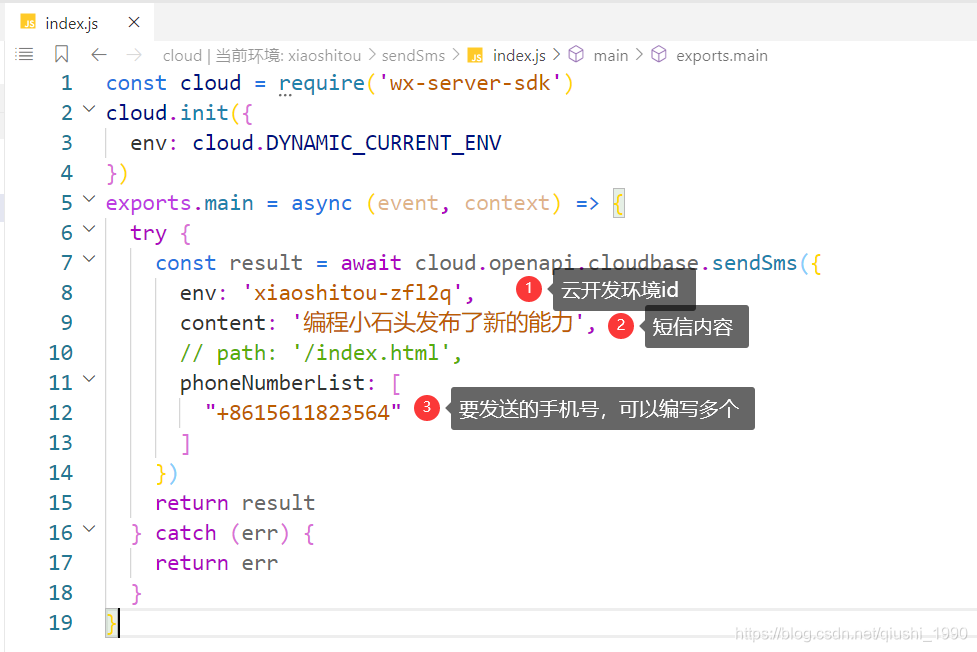Click 'catch (err)' on line 16
This screenshot has height=652, width=977.
pos(222,534)
